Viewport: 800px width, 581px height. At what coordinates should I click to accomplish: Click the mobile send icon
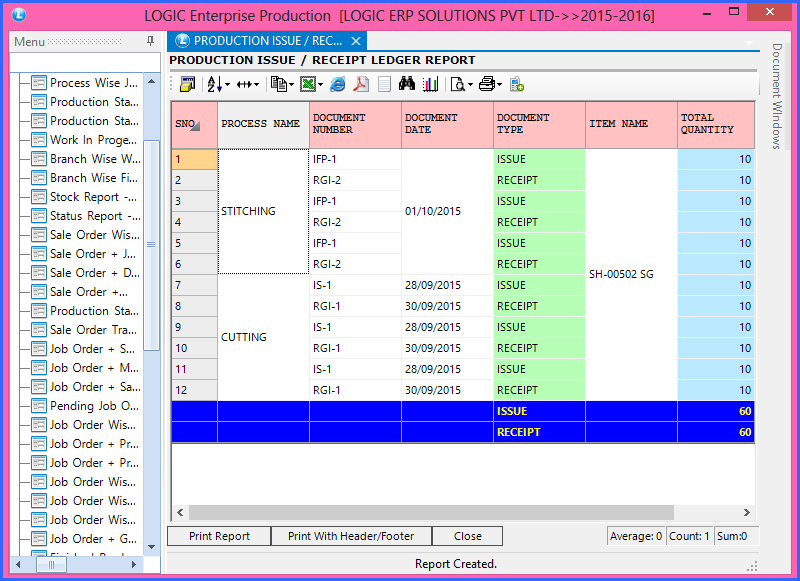coord(517,84)
